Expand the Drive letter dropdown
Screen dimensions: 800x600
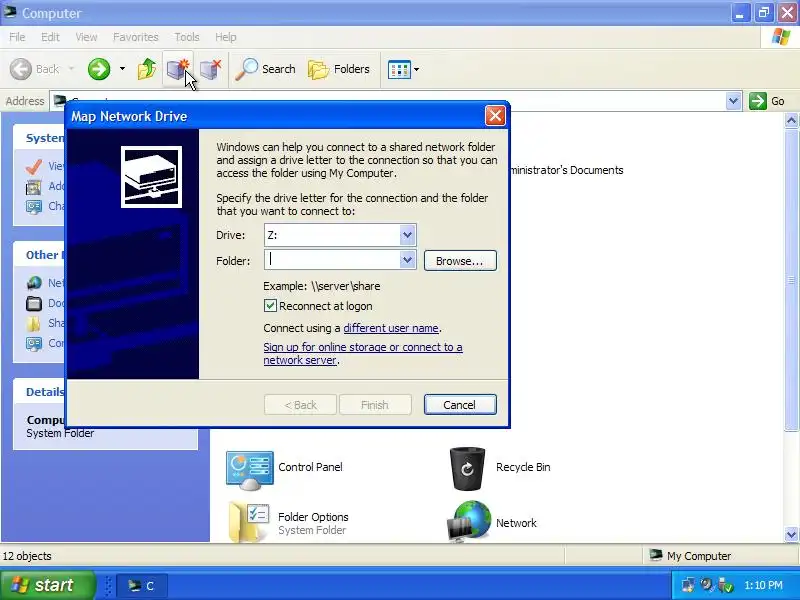coord(407,235)
